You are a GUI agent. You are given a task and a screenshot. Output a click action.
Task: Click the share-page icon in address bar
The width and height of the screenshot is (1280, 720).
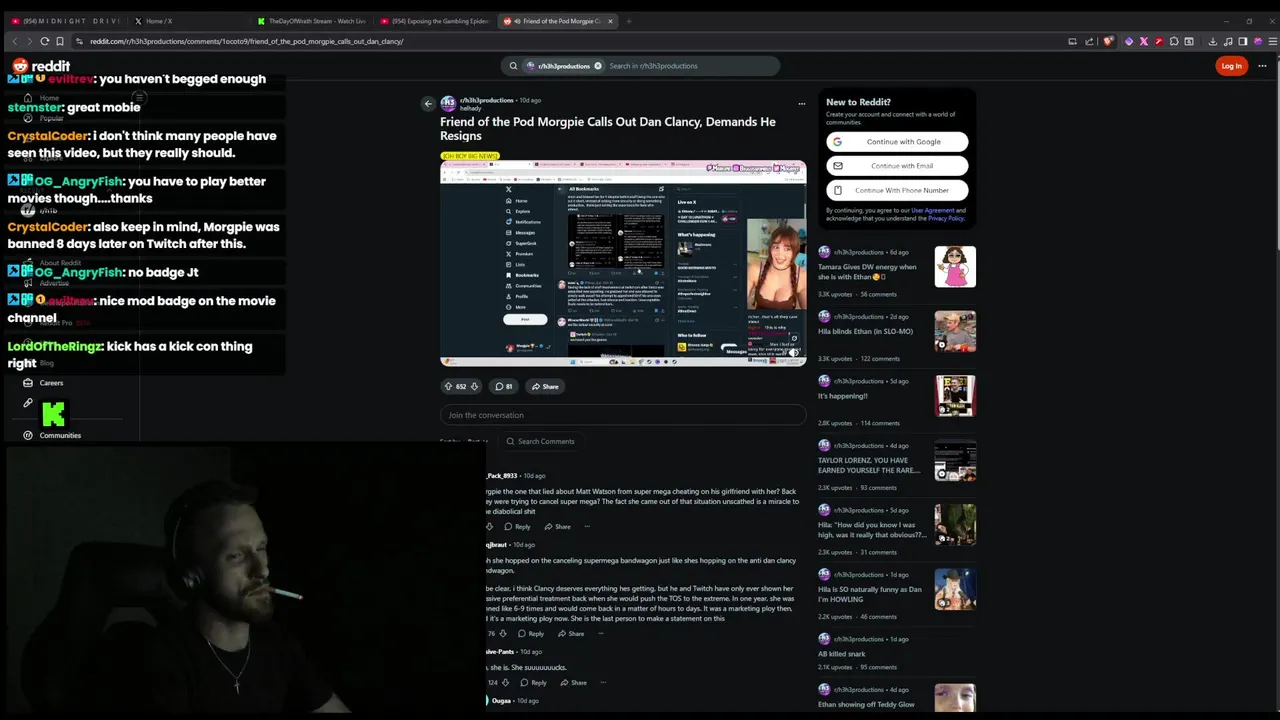(x=1089, y=41)
